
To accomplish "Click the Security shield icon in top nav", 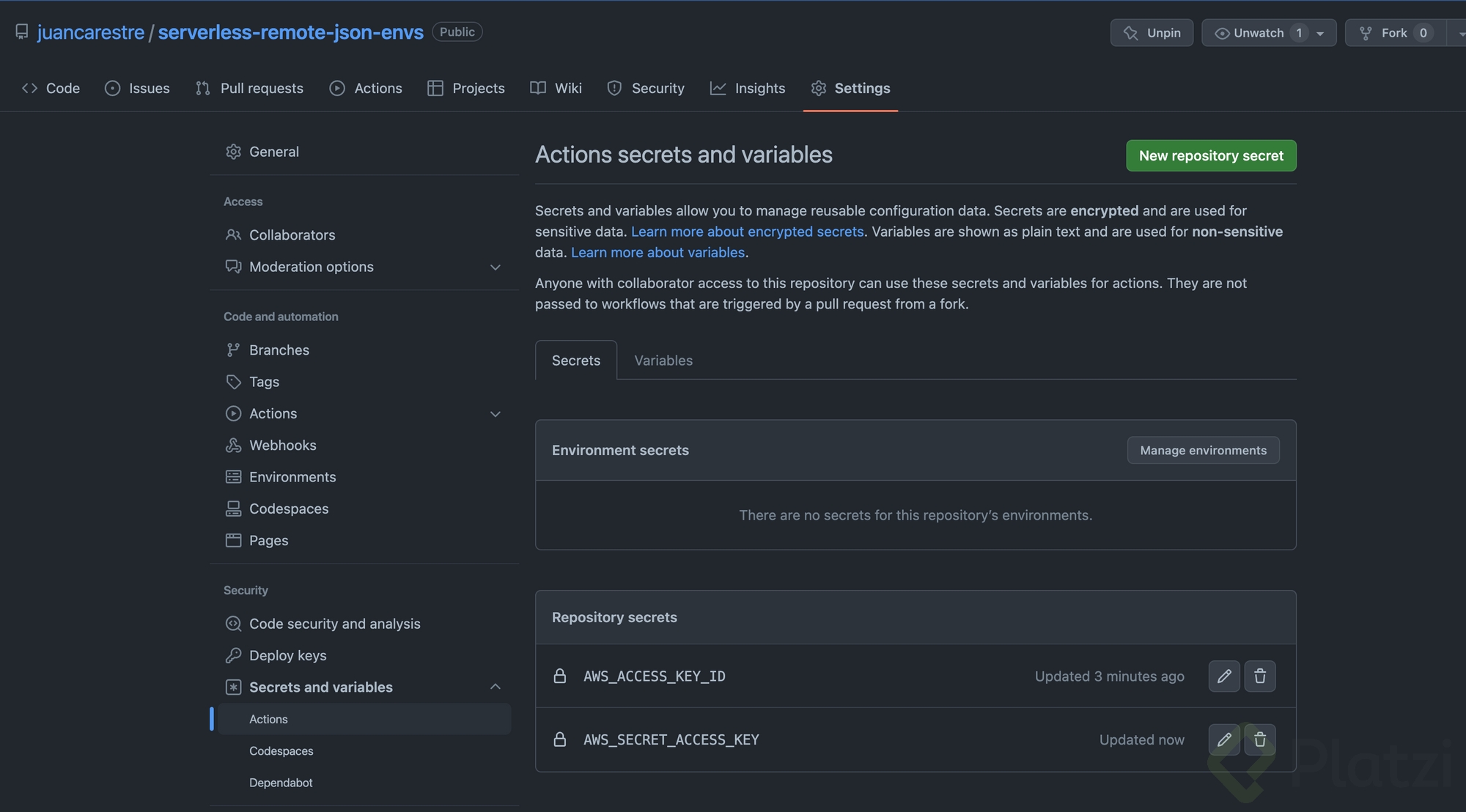I will coord(614,88).
